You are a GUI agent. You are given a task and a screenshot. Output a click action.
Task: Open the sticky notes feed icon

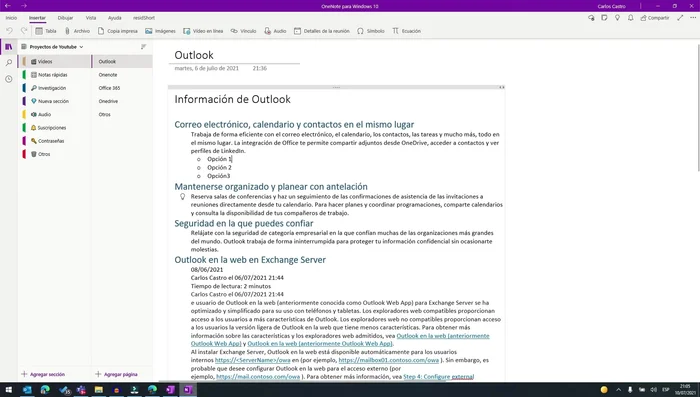coord(604,18)
